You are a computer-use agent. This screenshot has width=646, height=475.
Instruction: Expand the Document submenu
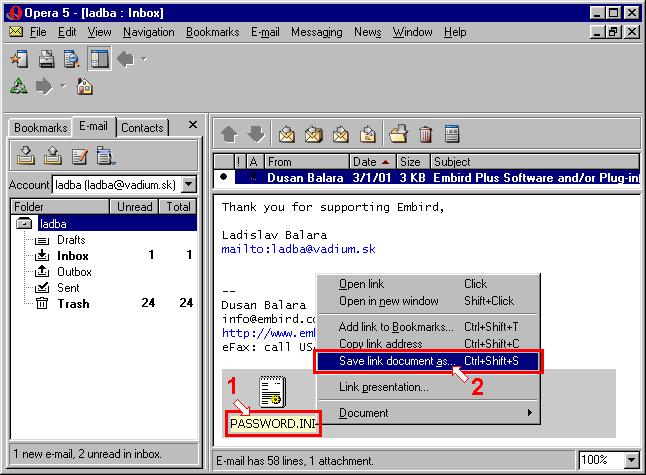point(428,413)
